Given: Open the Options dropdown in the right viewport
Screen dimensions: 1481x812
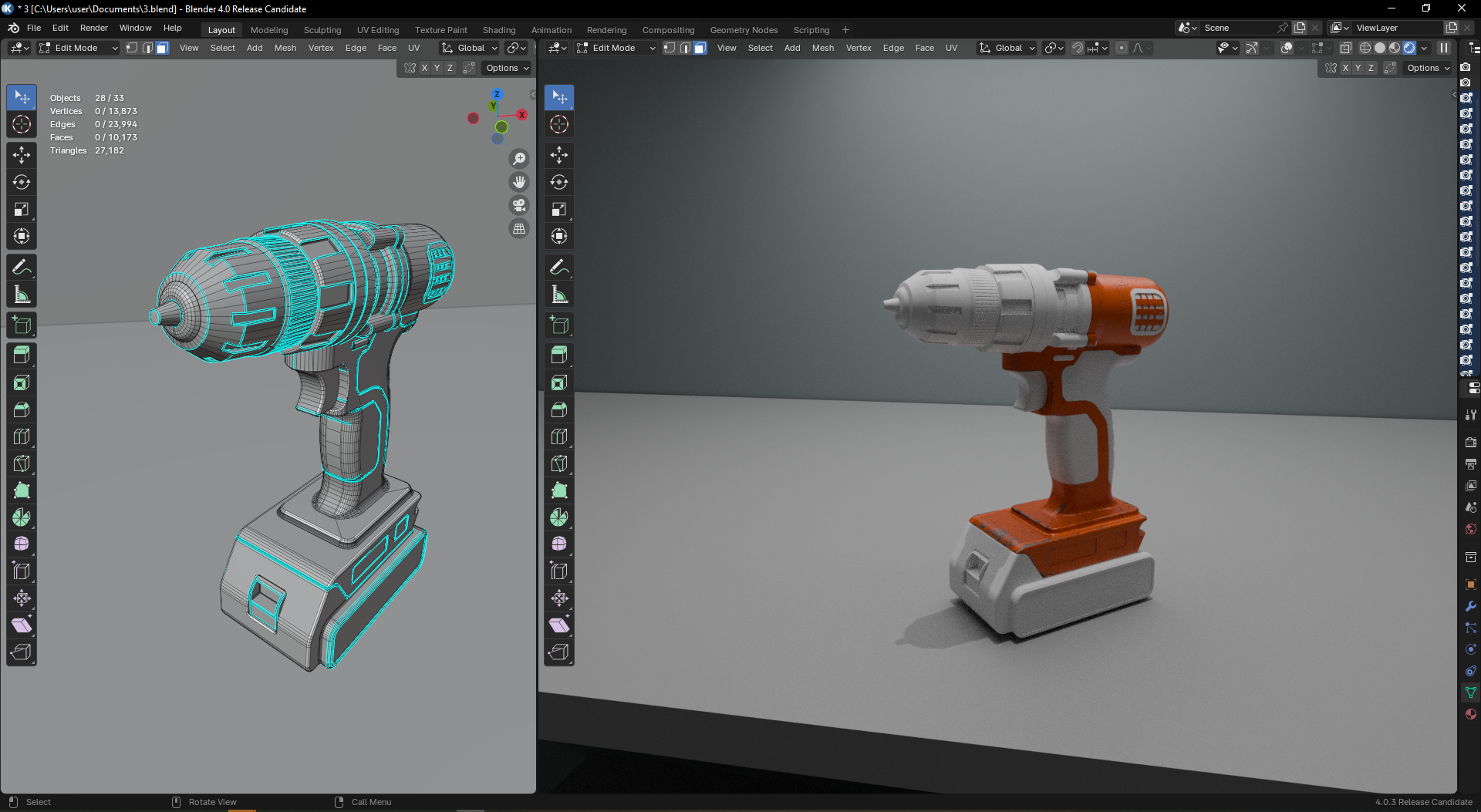Looking at the screenshot, I should pyautogui.click(x=1428, y=68).
